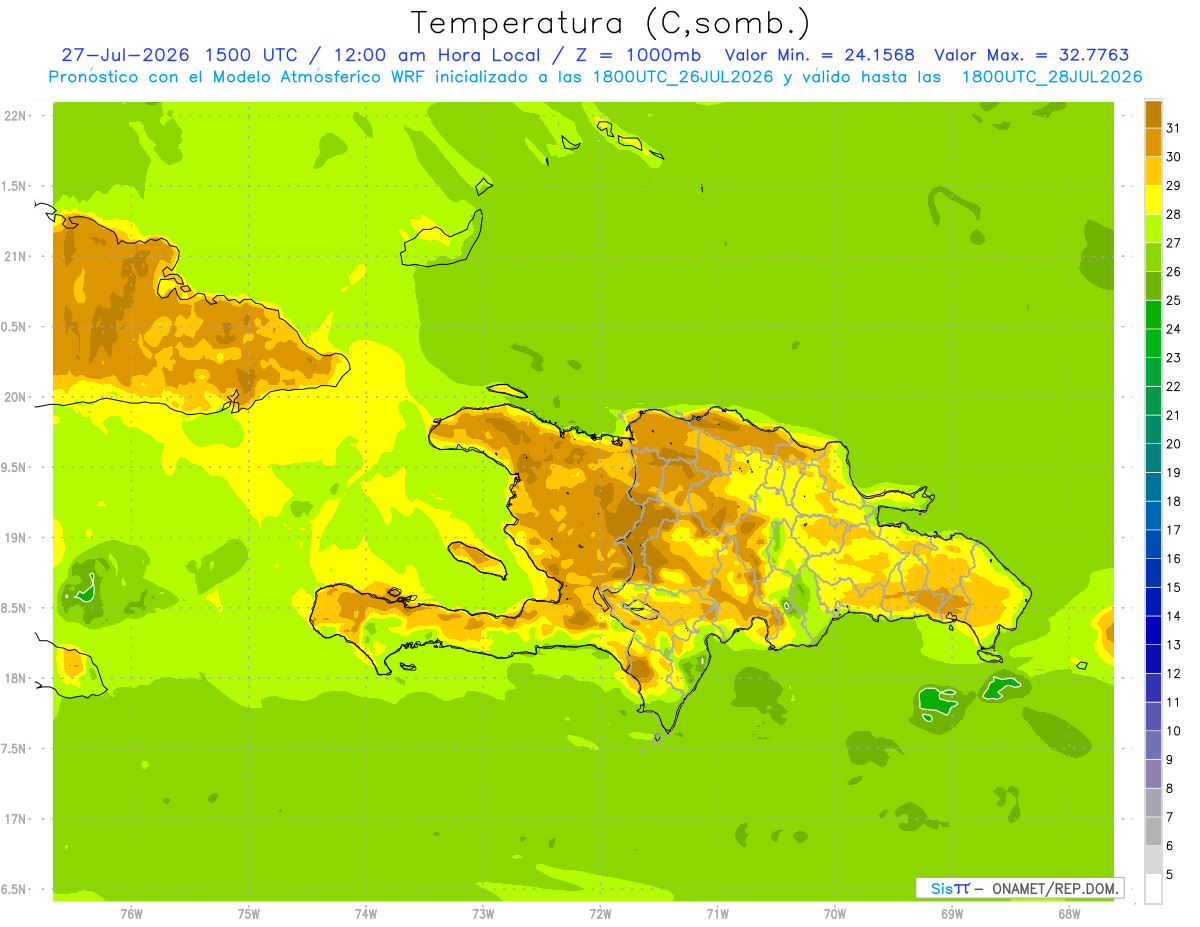Click the latitude axis label 22N
The height and width of the screenshot is (927, 1200).
(15, 116)
